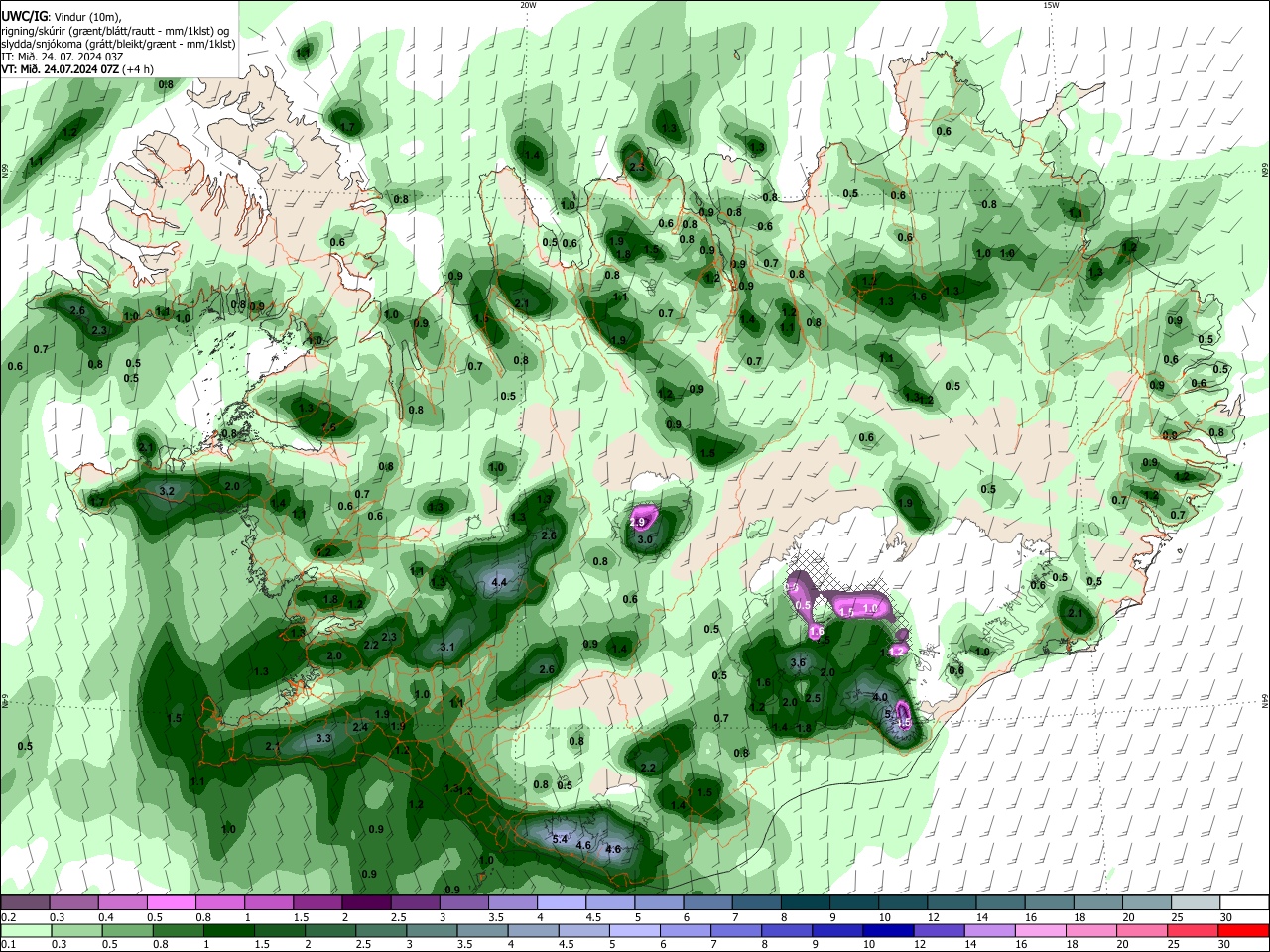Select the slydda/snjókoma legend description line
The width and height of the screenshot is (1270, 952).
(118, 44)
